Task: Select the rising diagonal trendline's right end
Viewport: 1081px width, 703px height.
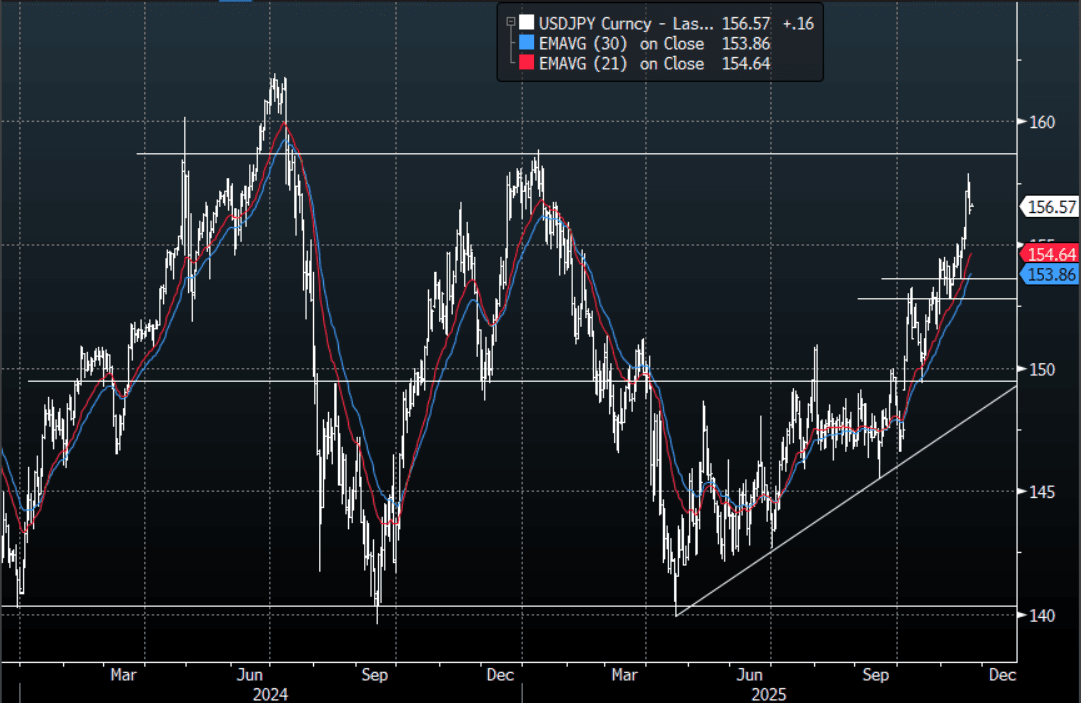Action: 1015,385
